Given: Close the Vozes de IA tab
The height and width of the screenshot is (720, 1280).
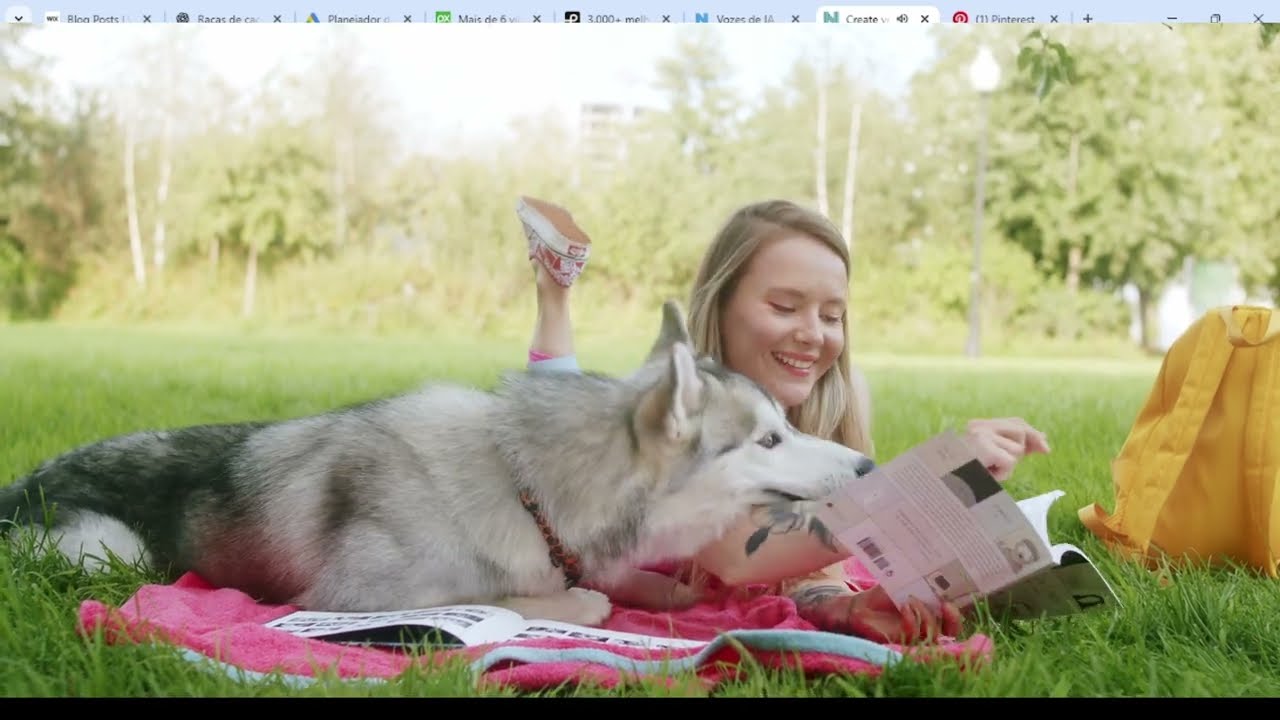Looking at the screenshot, I should pyautogui.click(x=795, y=18).
